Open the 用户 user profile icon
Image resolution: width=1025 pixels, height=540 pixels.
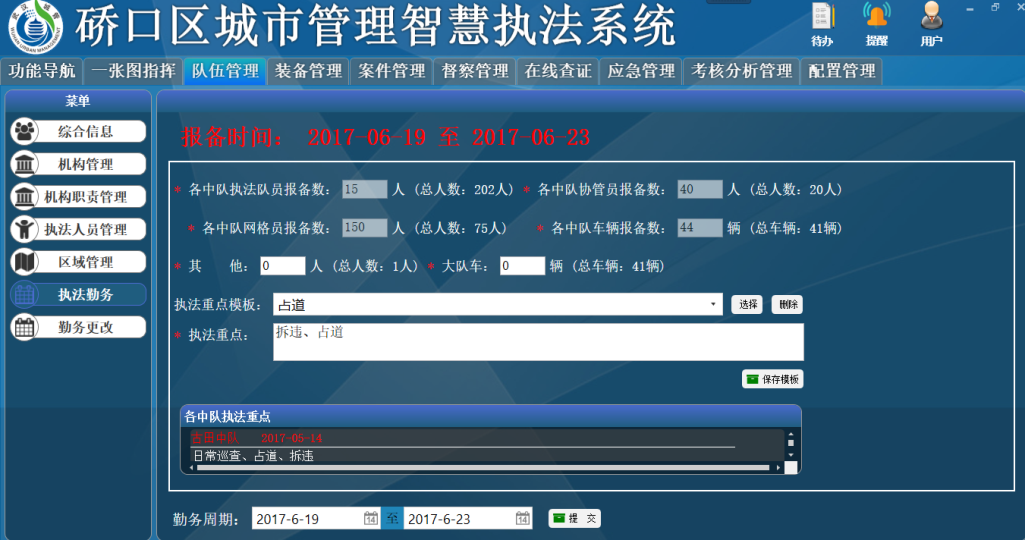(x=931, y=23)
